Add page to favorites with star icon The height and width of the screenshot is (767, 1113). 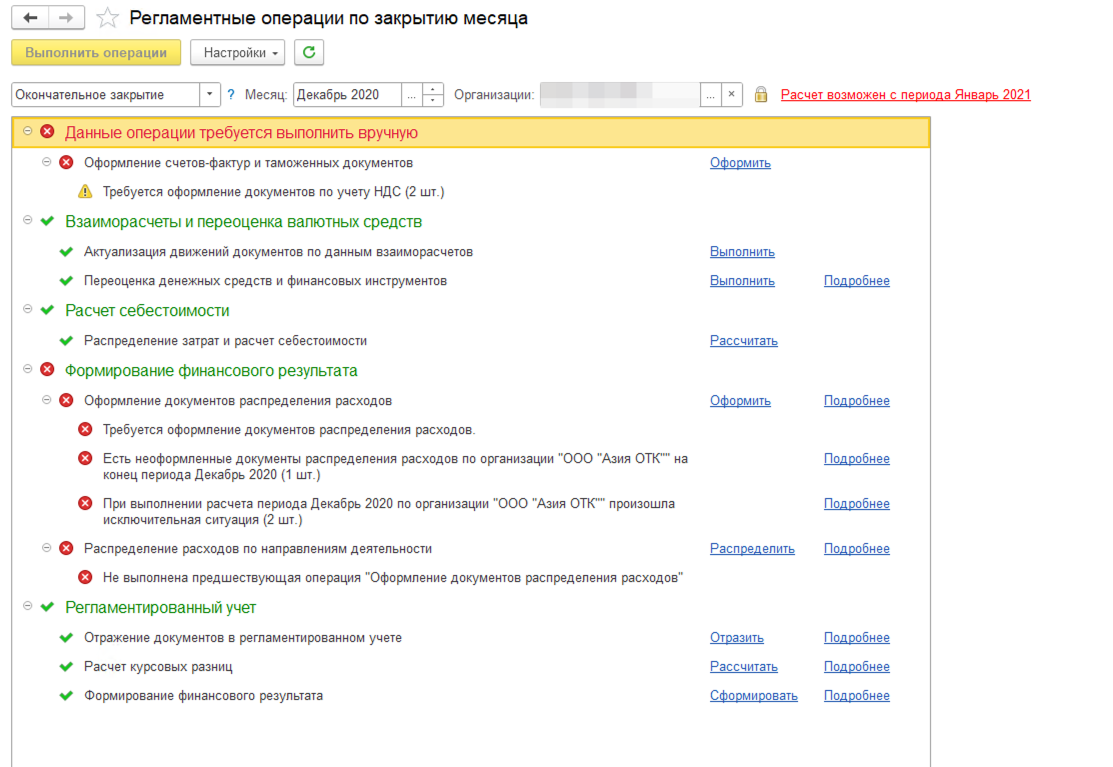[x=108, y=19]
